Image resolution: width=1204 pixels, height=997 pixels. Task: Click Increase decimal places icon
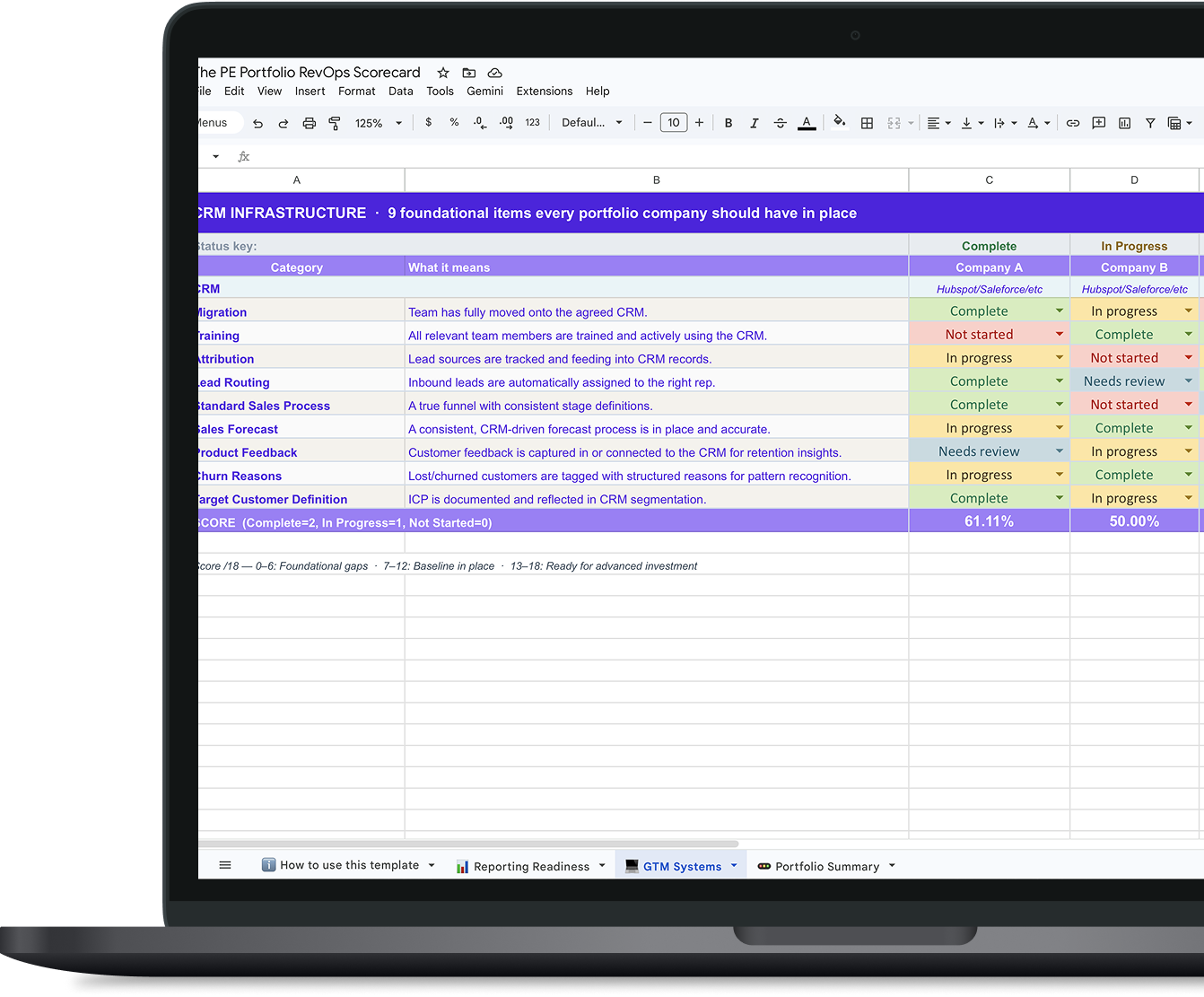click(506, 123)
